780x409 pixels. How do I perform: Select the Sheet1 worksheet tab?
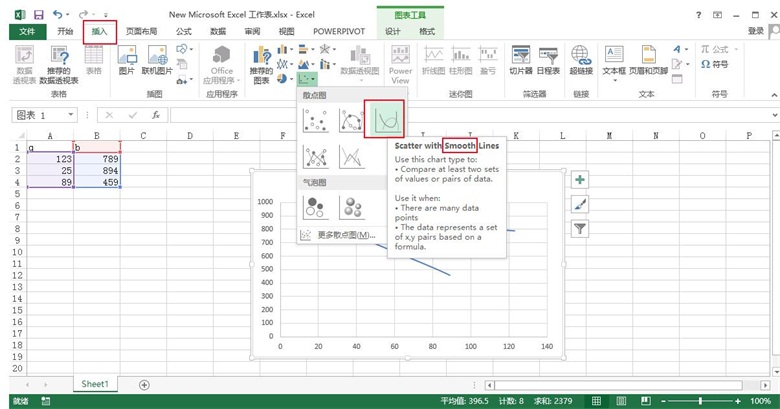click(95, 384)
